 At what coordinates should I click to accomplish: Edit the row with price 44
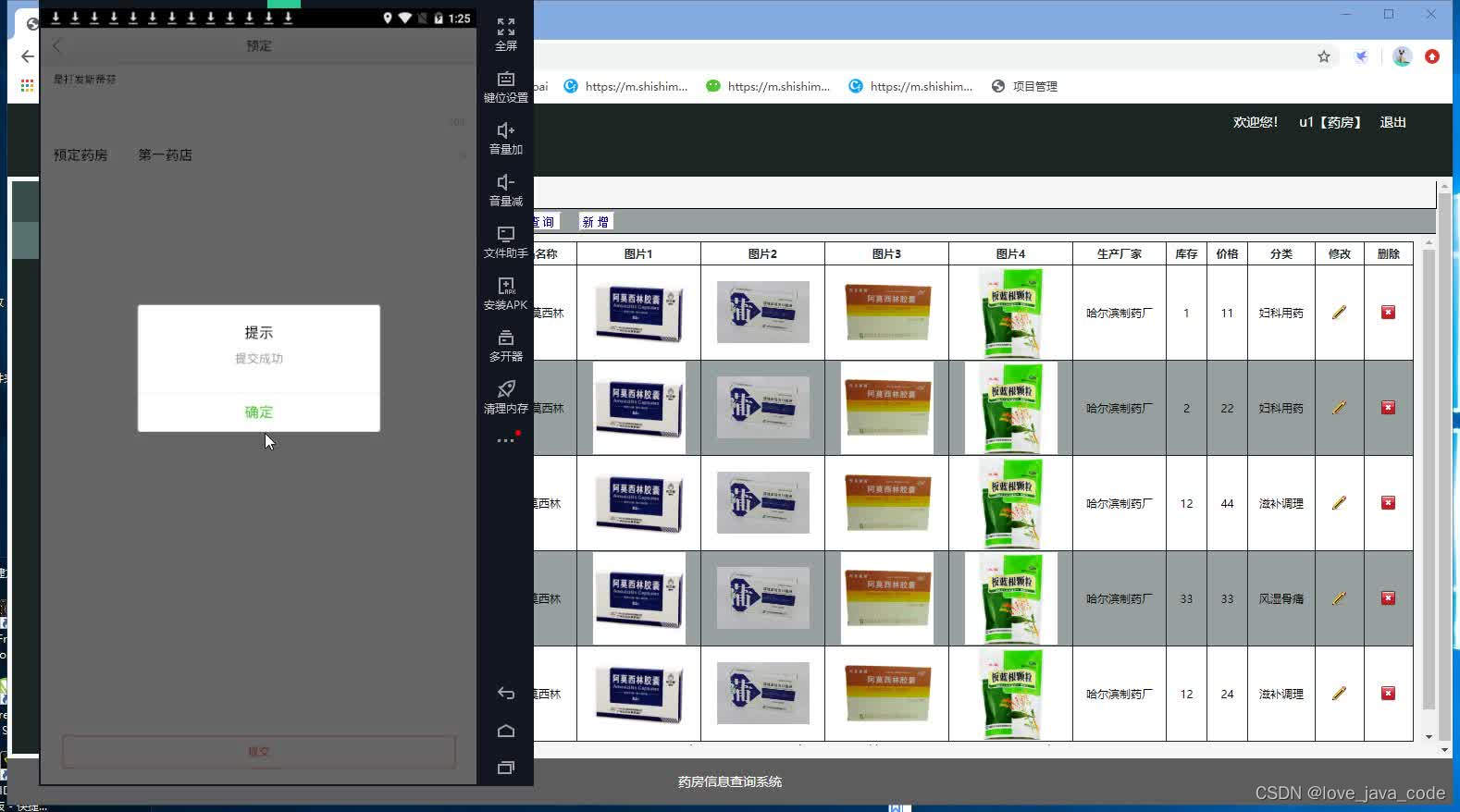(x=1339, y=503)
